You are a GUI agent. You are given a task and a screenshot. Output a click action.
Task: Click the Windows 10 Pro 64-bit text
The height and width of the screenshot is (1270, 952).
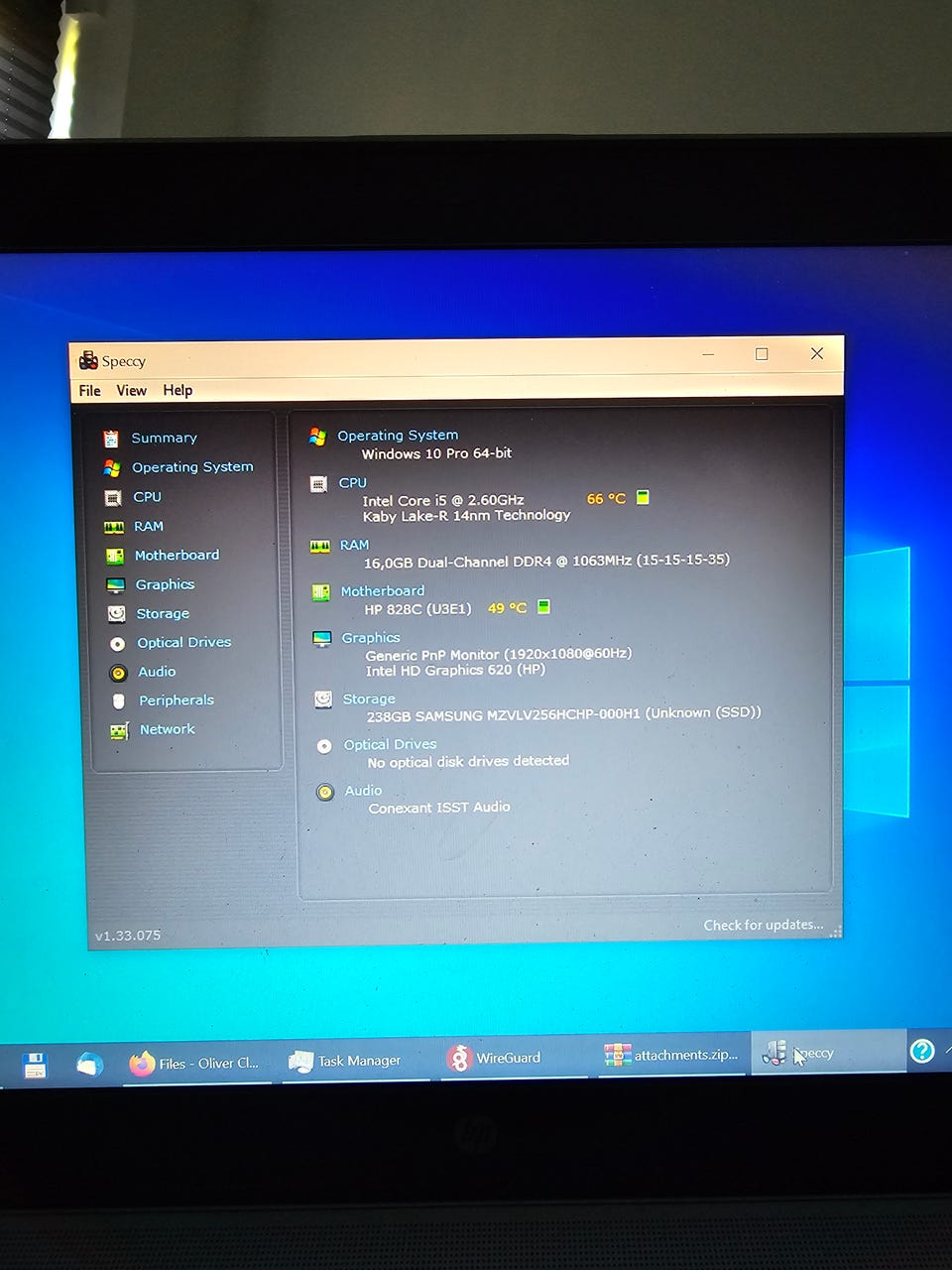[x=436, y=453]
